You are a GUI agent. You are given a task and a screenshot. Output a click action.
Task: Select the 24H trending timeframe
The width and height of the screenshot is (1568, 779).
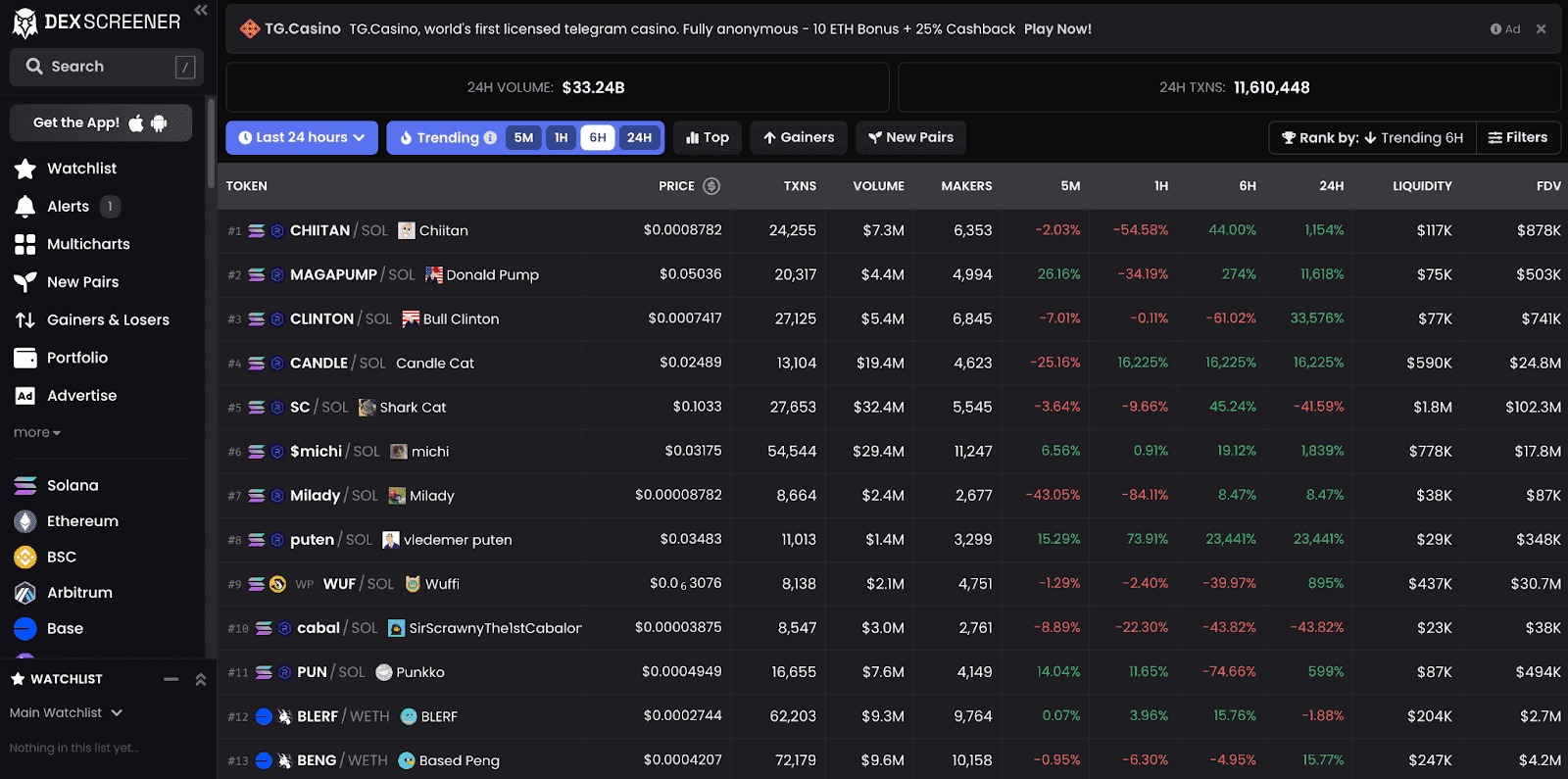[639, 138]
